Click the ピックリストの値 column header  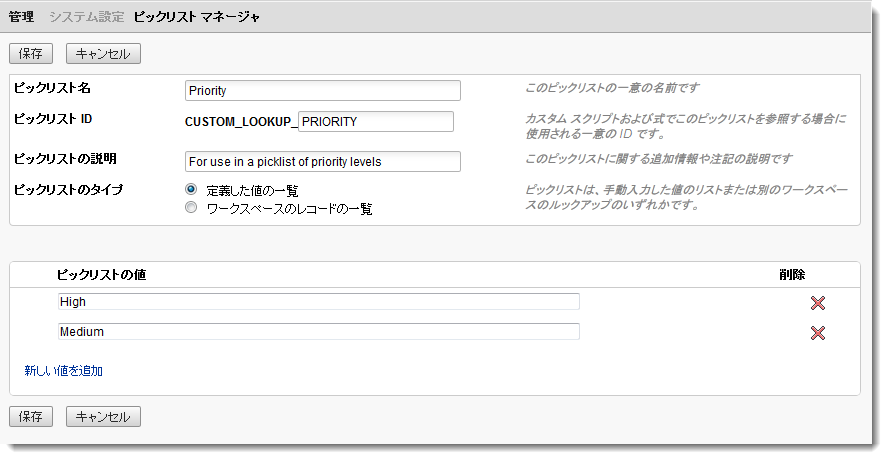[101, 275]
